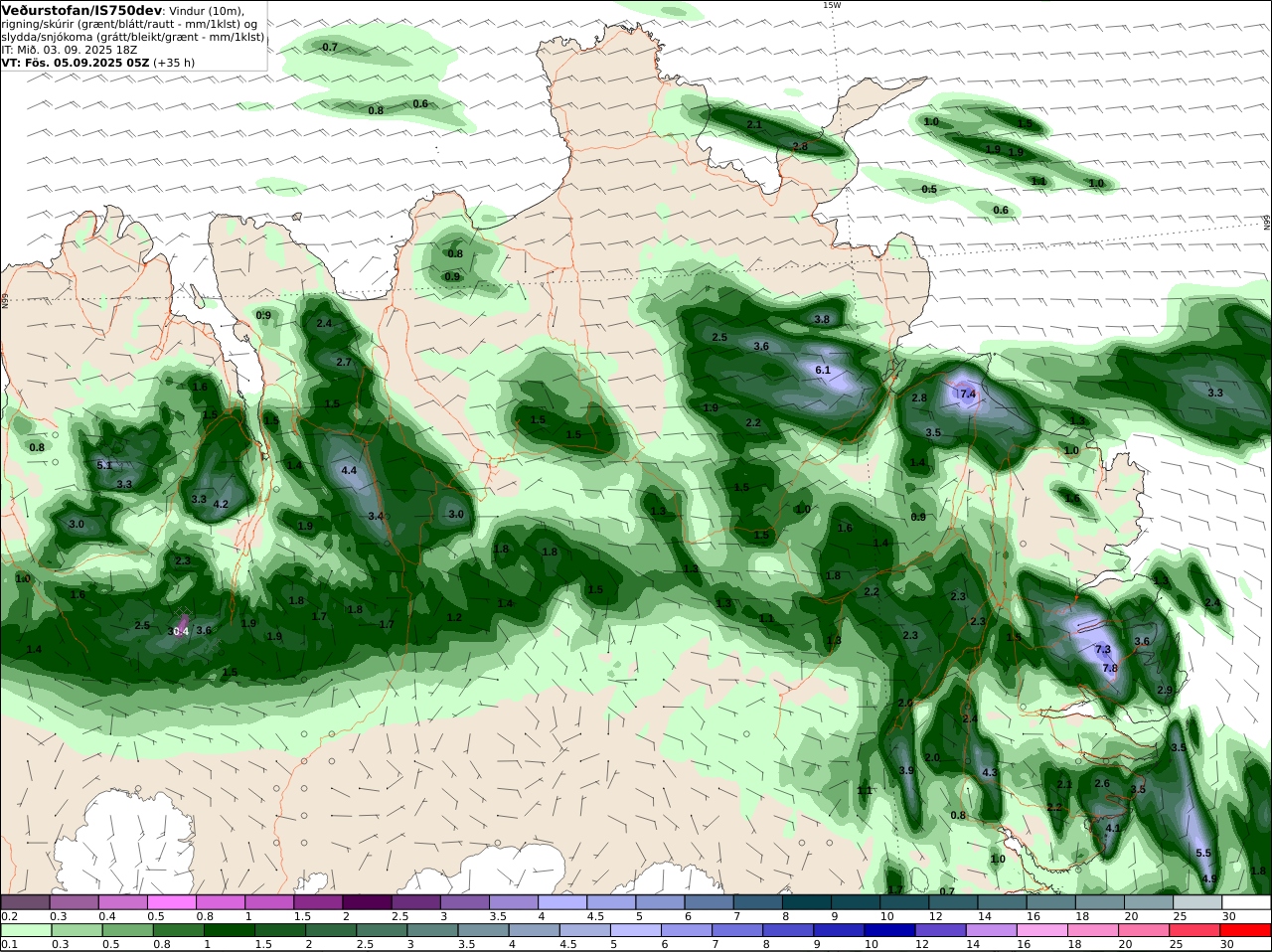Click the 3.4 precipitation value on the map

(376, 516)
